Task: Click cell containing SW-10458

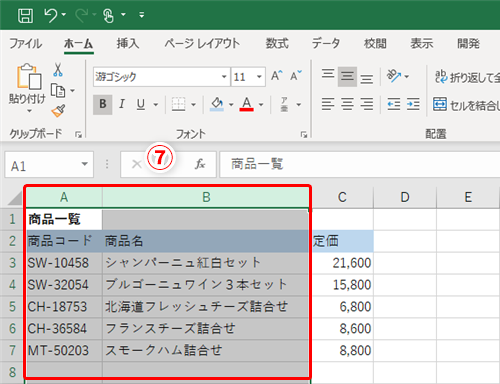Action: tap(64, 263)
